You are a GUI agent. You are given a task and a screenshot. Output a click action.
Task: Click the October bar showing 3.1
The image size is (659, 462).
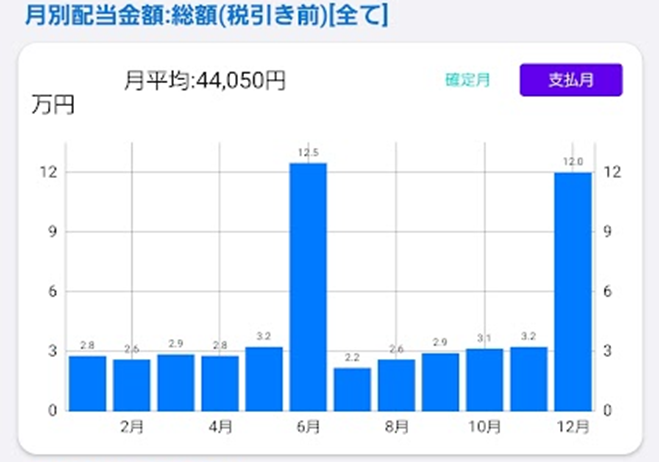click(484, 380)
